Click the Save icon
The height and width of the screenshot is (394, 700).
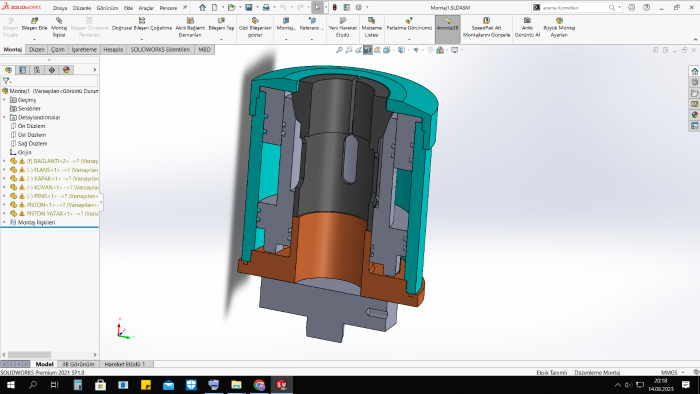(x=249, y=8)
